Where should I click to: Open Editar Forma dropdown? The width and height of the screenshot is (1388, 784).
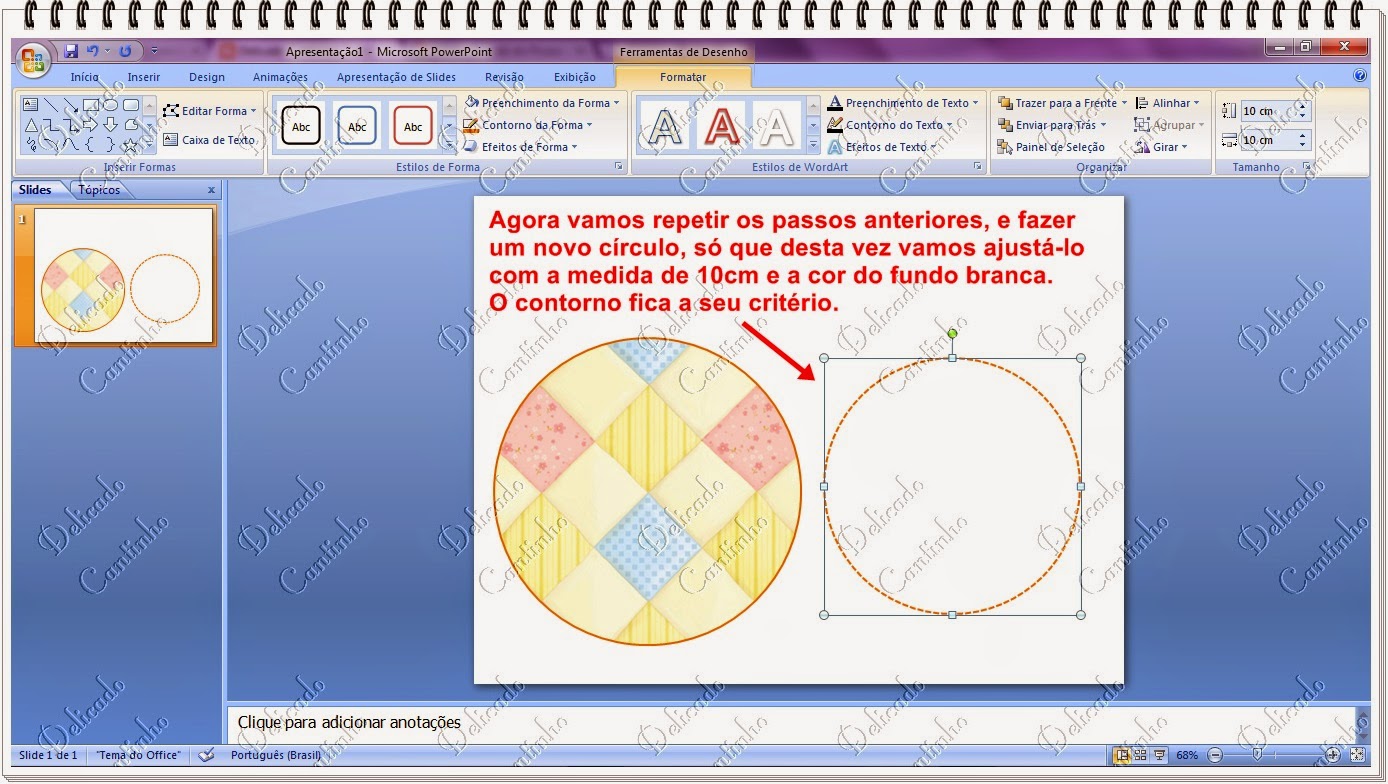click(210, 111)
